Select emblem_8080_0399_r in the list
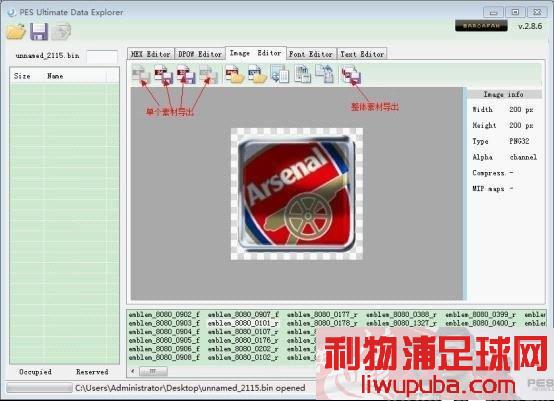Viewport: 554px width, 401px height. point(481,314)
